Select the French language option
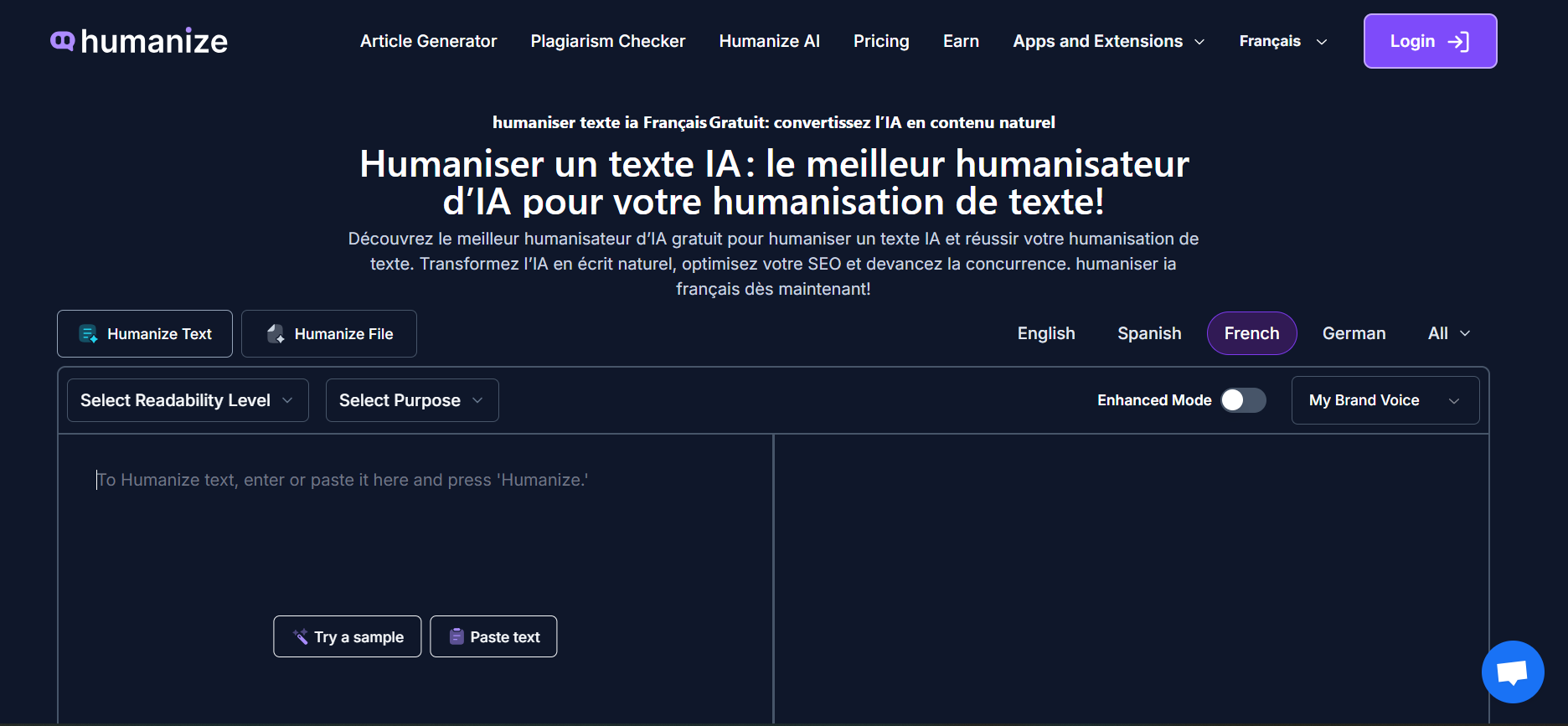Viewport: 1568px width, 726px height. click(x=1251, y=333)
